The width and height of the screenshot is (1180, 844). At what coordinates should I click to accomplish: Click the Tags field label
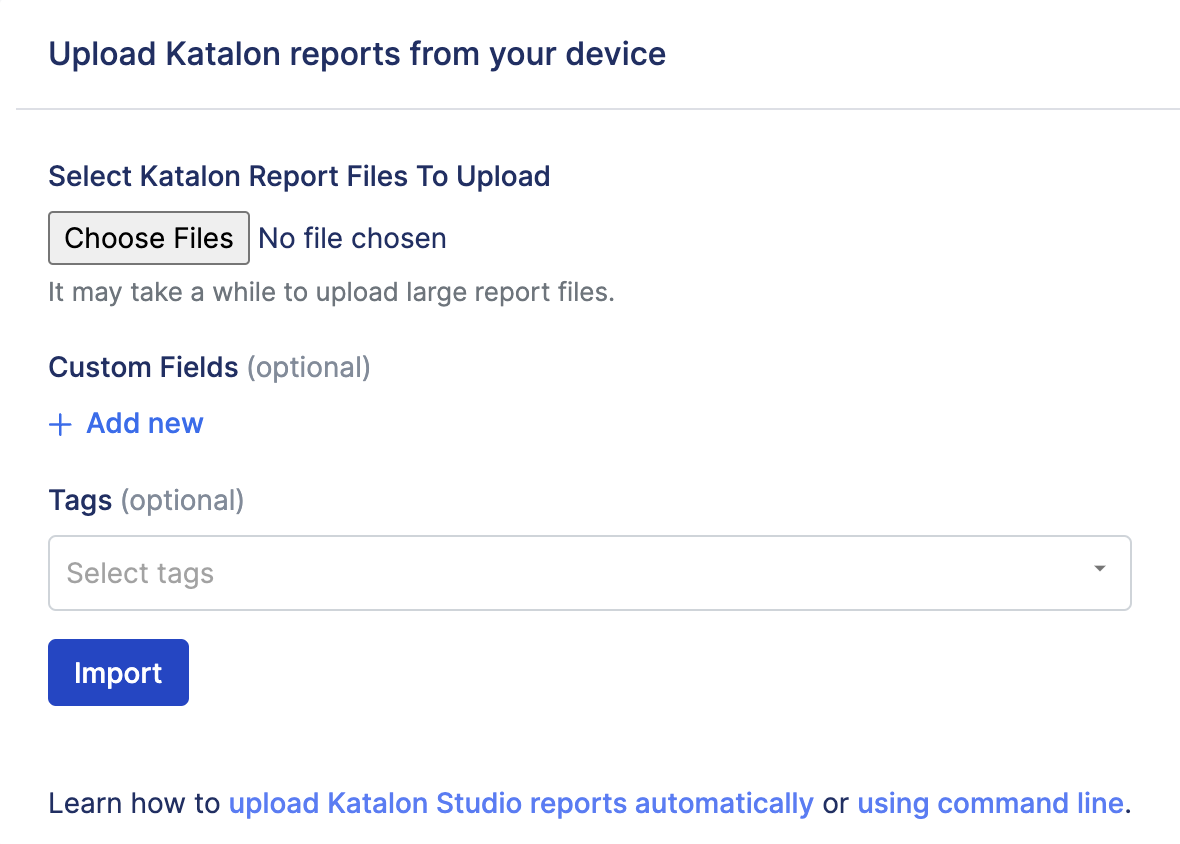pos(80,500)
